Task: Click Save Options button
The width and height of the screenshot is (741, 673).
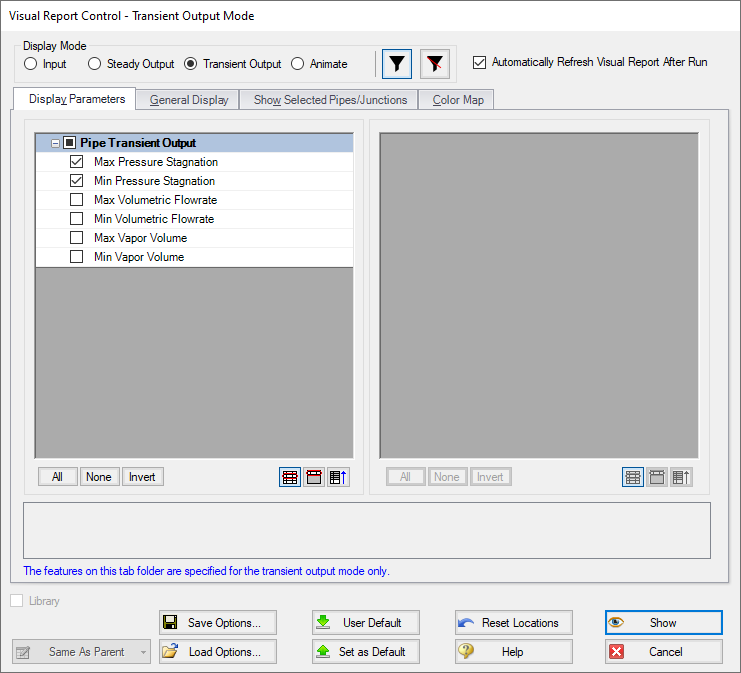Action: [x=218, y=622]
